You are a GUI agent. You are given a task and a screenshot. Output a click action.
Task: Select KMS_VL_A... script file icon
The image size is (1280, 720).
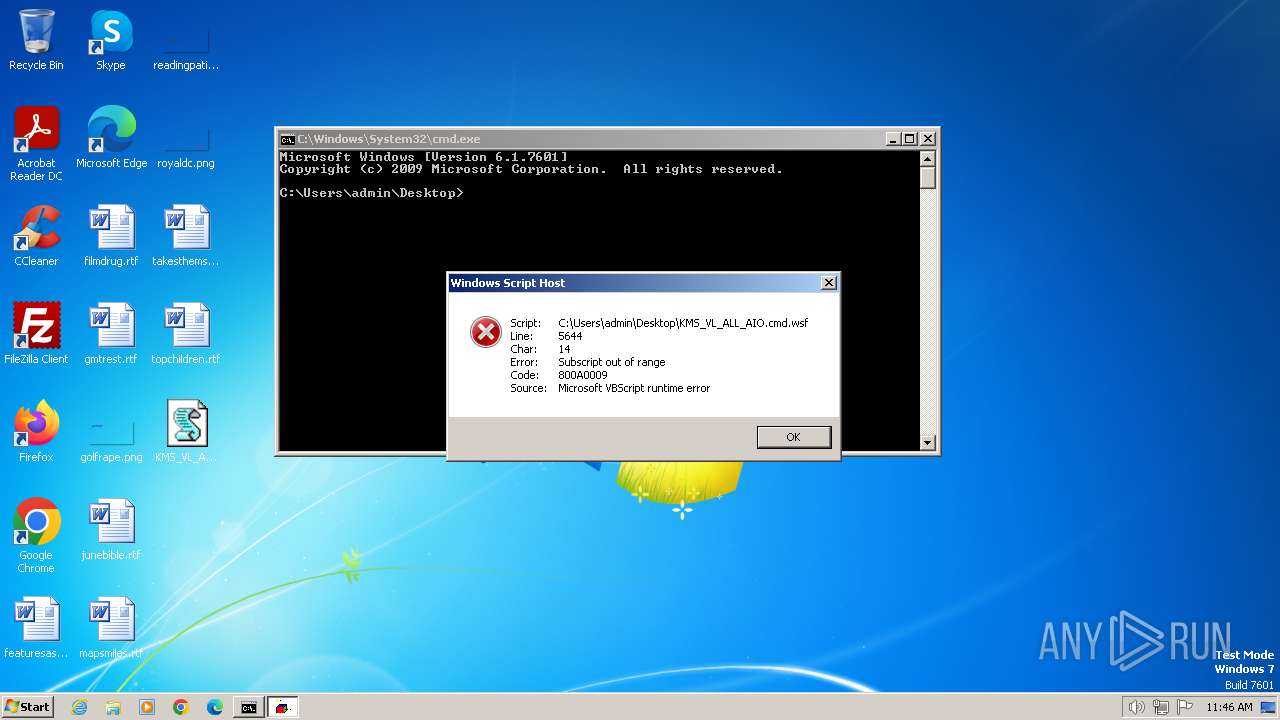tap(186, 432)
